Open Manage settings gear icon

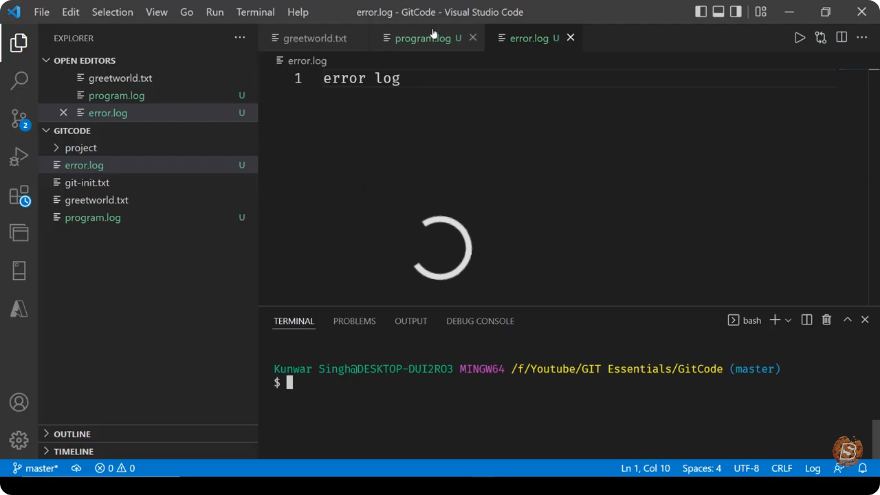19,440
